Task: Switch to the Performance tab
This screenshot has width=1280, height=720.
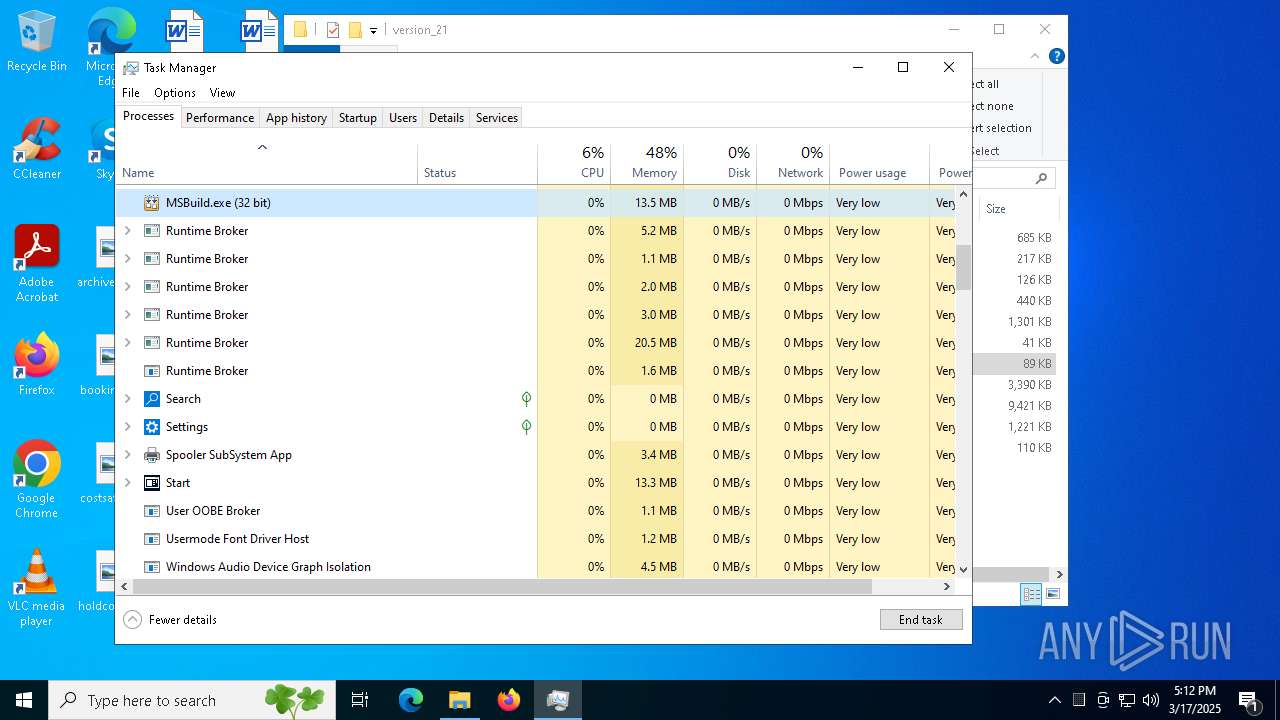Action: [x=220, y=118]
